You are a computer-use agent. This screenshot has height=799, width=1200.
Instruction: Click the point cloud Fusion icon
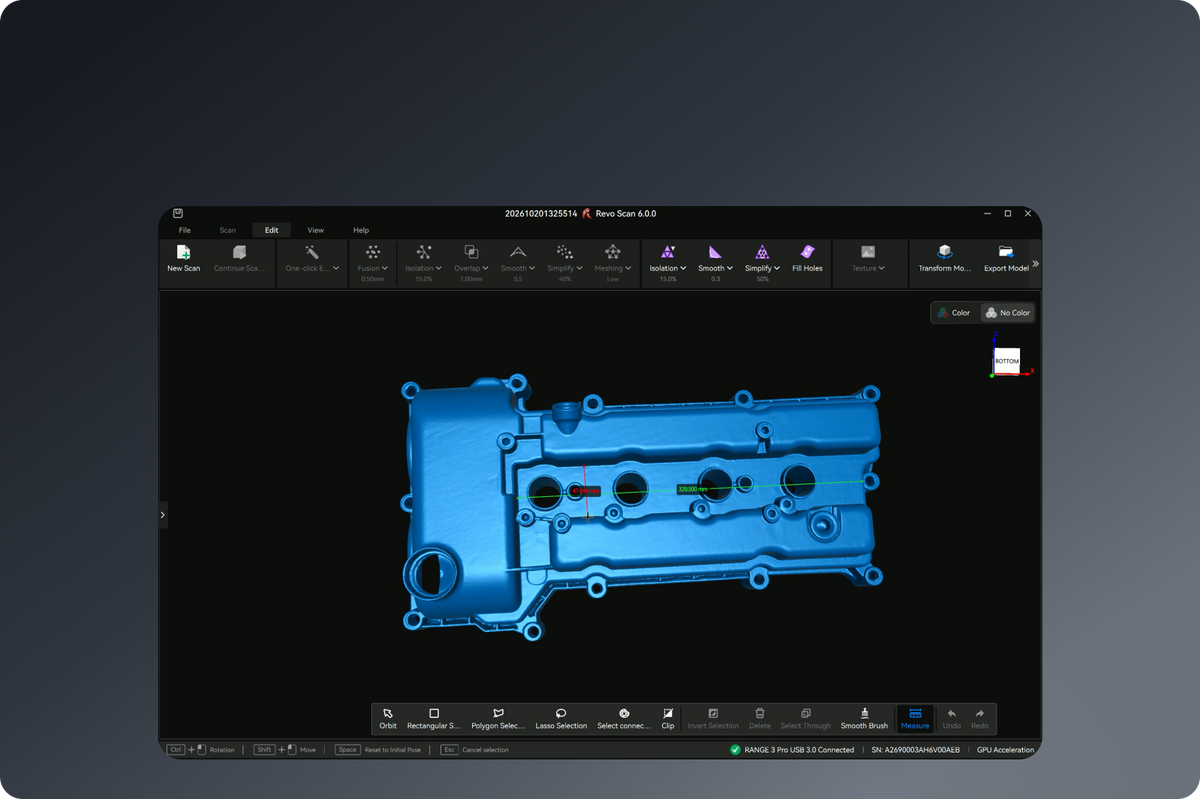(x=372, y=252)
